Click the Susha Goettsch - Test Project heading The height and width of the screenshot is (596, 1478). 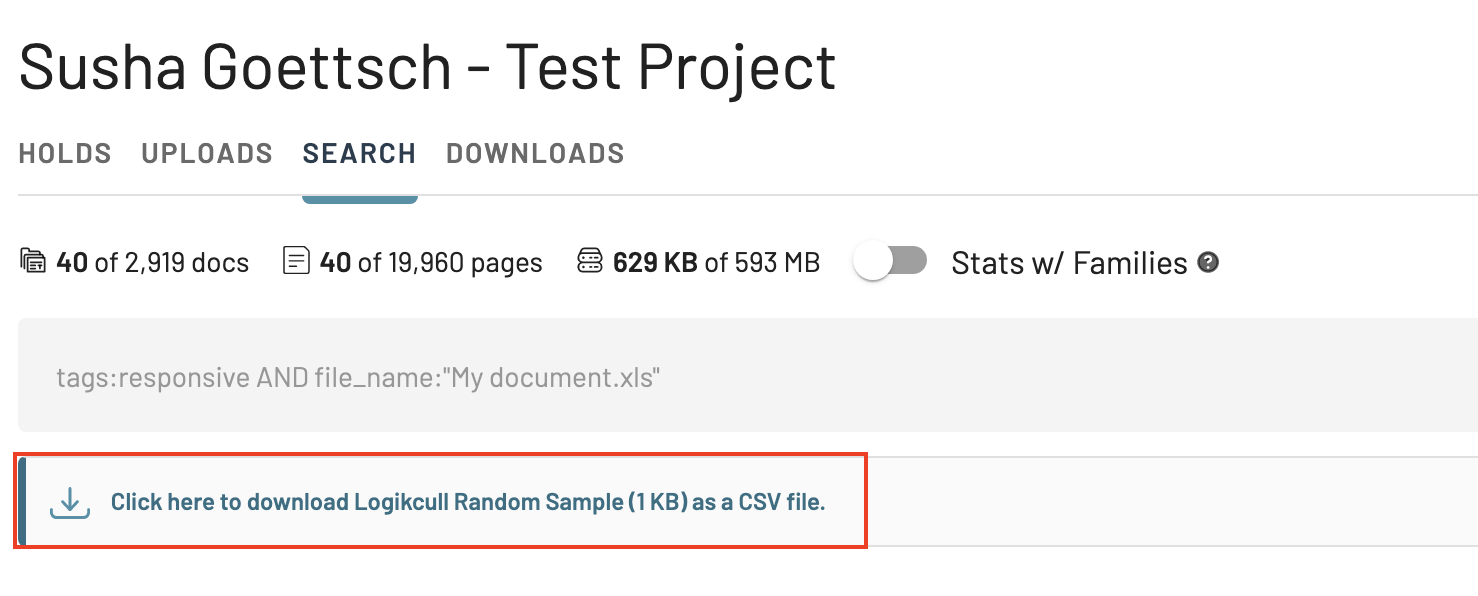pyautogui.click(x=427, y=67)
